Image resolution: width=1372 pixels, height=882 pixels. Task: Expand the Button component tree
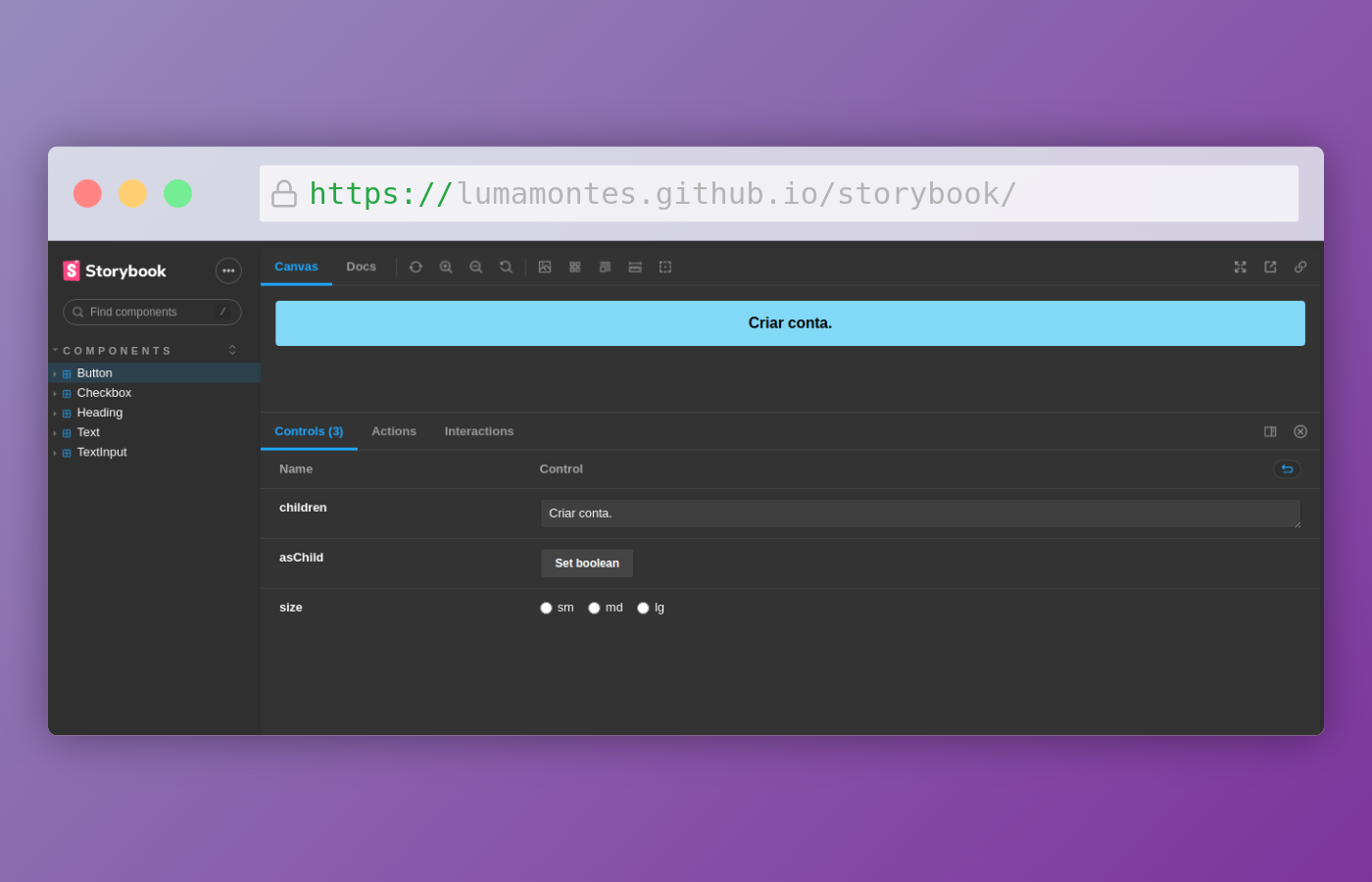[x=154, y=373]
